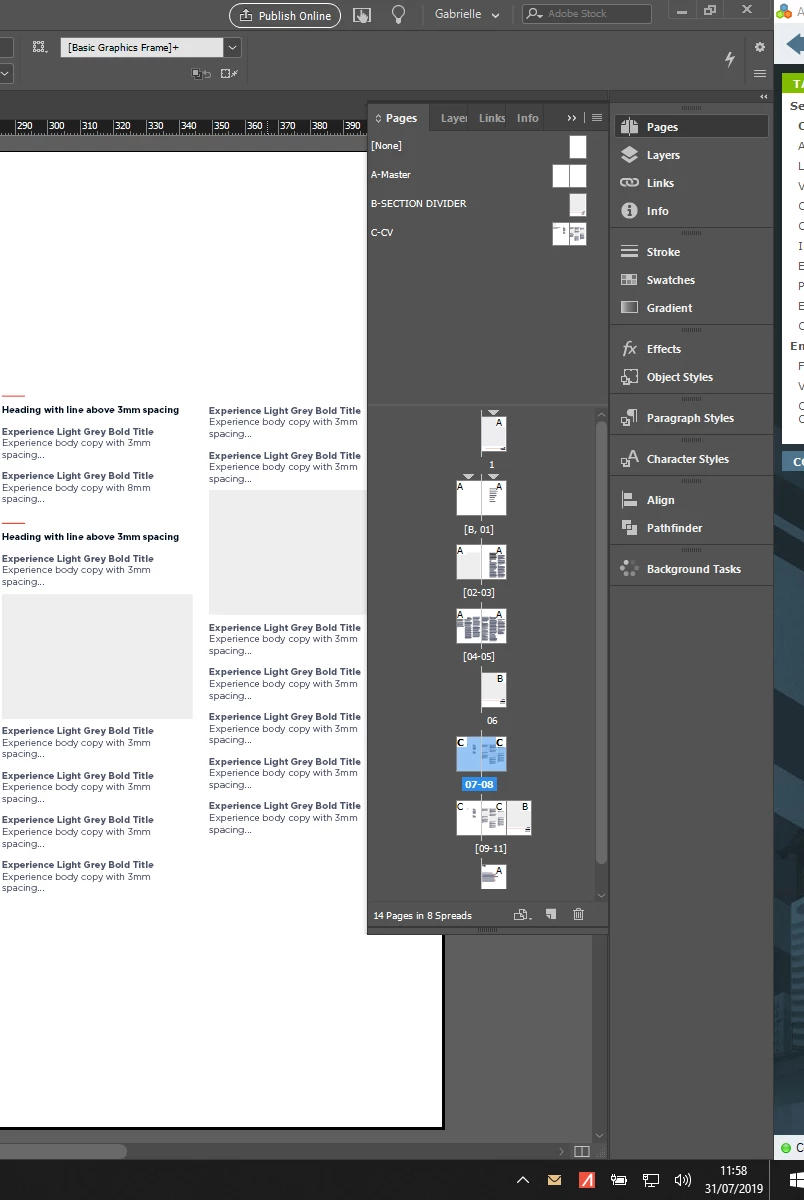Open the Background Tasks panel
The image size is (804, 1200).
(692, 569)
